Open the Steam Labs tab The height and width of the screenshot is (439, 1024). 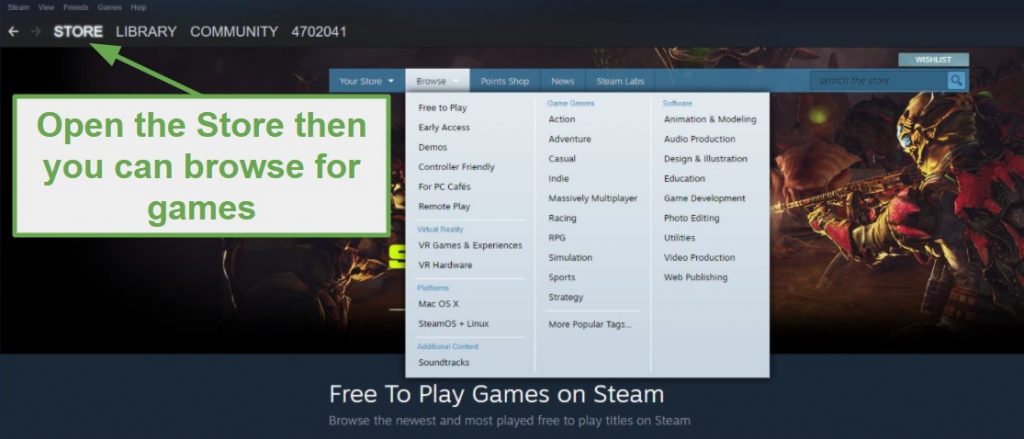pyautogui.click(x=620, y=81)
